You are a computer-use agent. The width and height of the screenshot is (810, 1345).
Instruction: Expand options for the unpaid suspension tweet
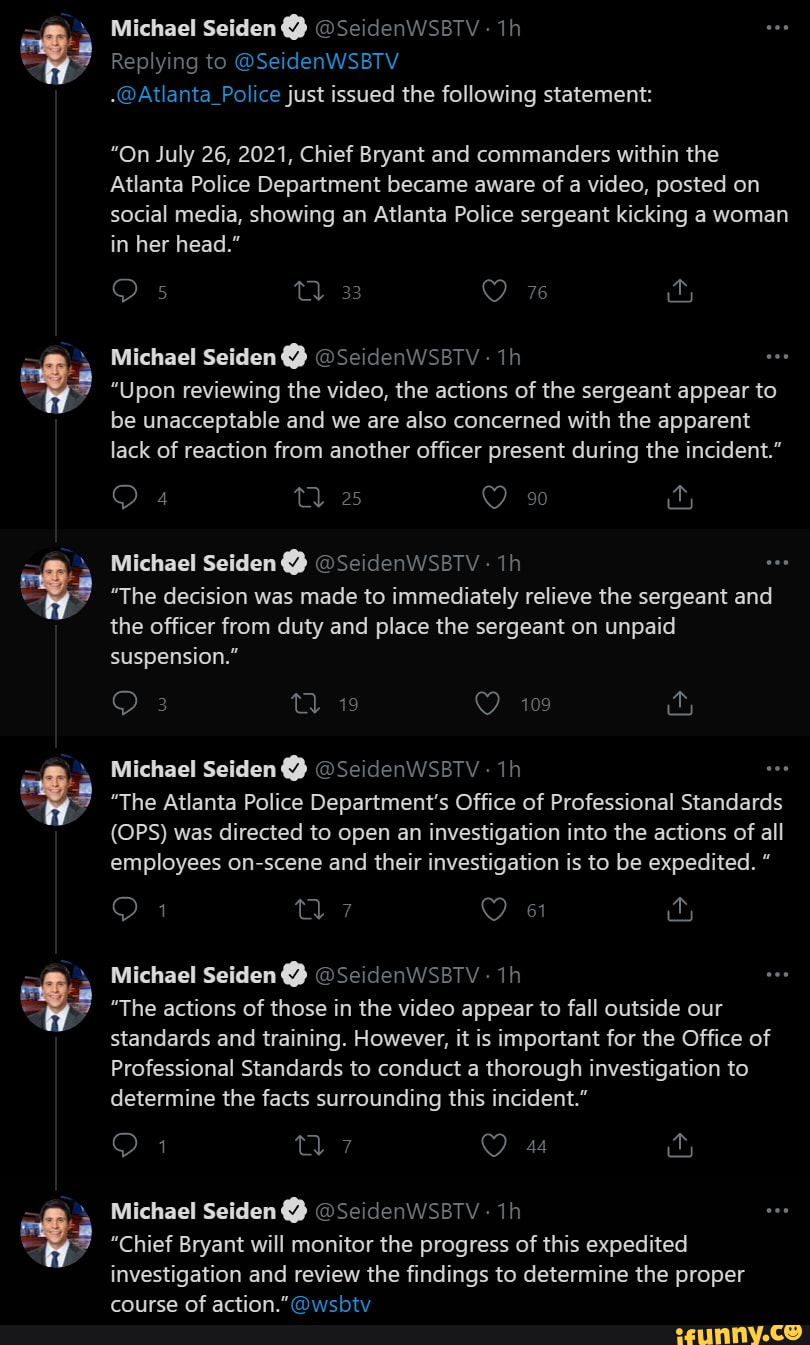click(x=778, y=560)
